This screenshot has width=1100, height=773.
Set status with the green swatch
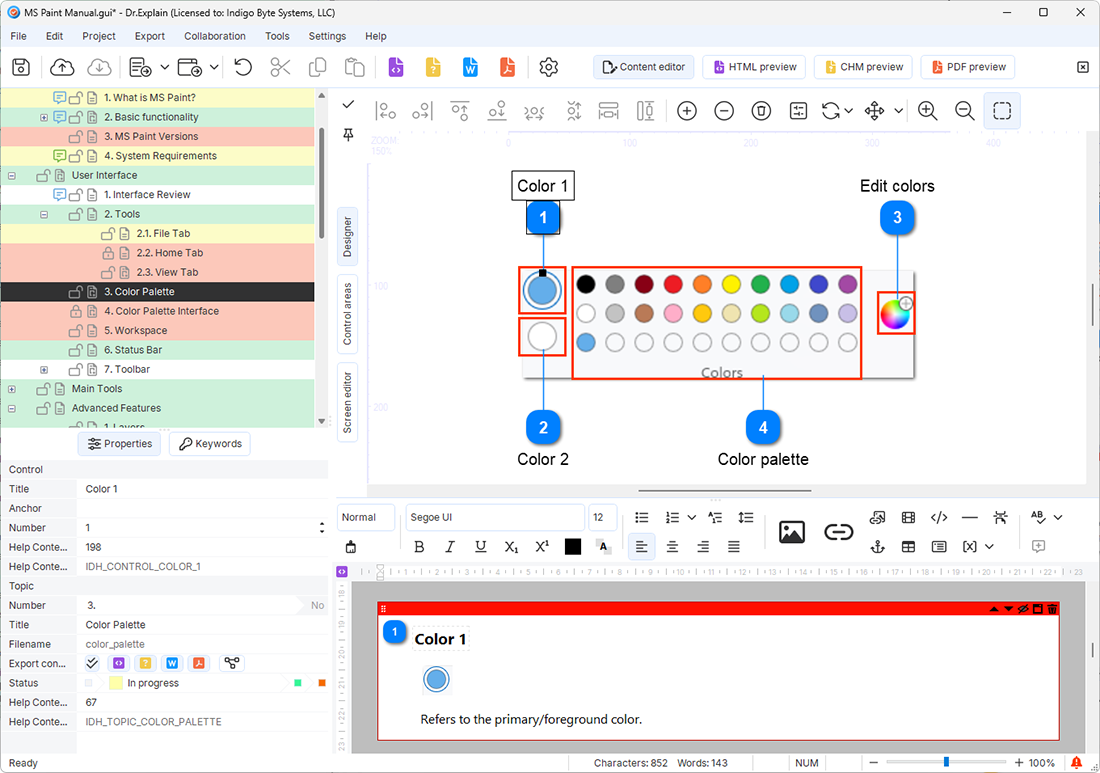click(x=297, y=683)
